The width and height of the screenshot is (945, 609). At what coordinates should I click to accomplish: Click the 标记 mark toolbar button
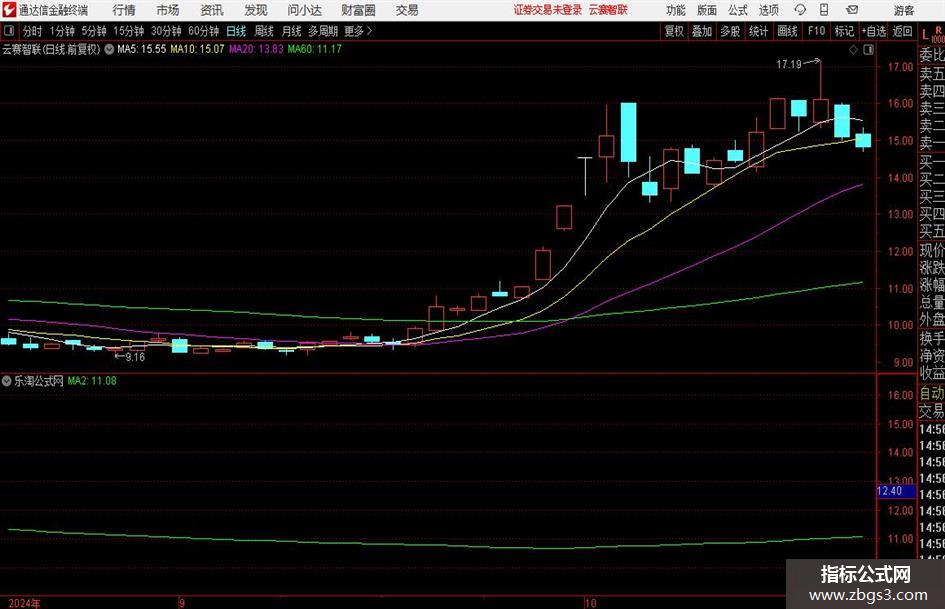click(844, 31)
